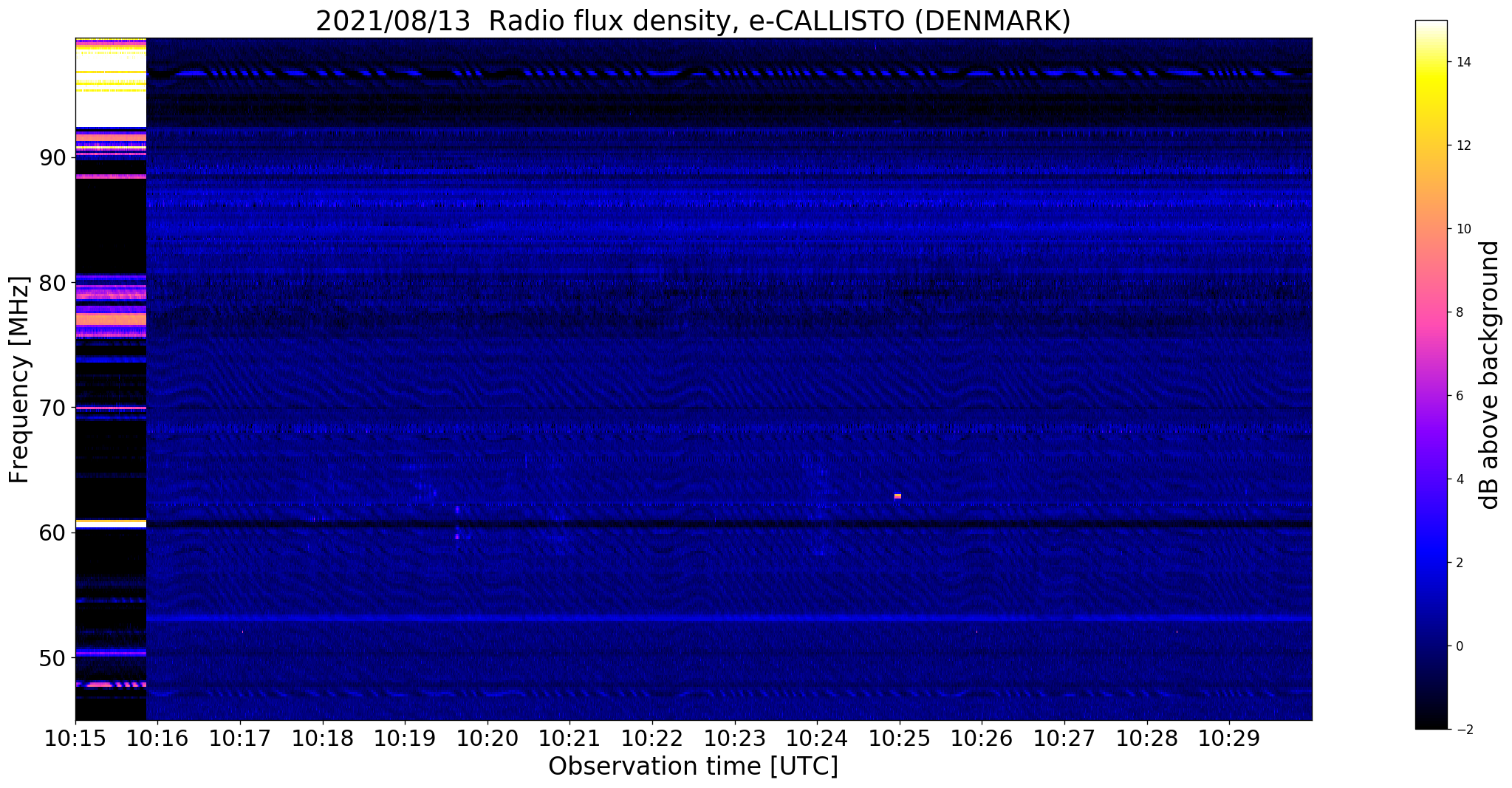Click the 50 MHz frequency tick label
Image resolution: width=1512 pixels, height=788 pixels.
coord(53,657)
